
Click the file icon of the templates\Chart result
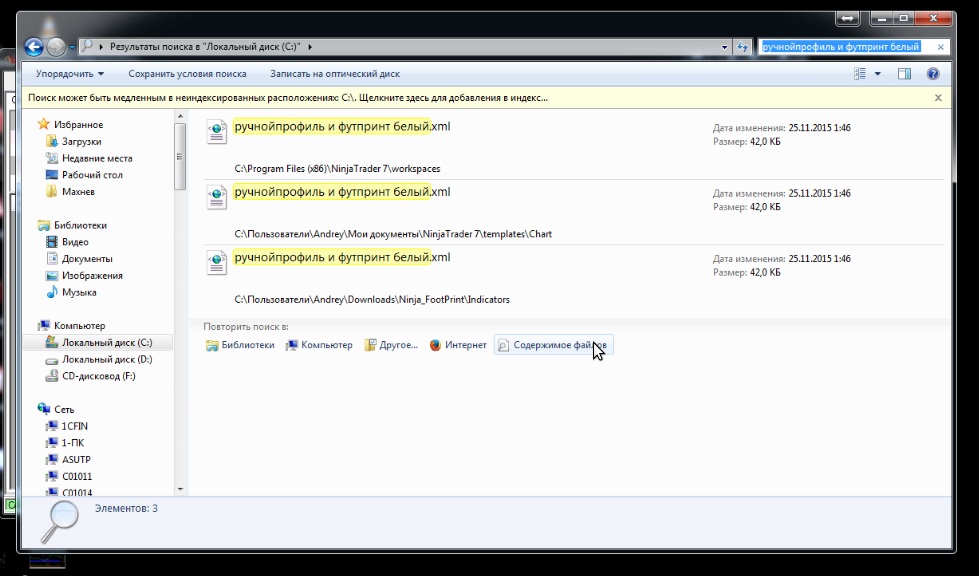(x=217, y=197)
